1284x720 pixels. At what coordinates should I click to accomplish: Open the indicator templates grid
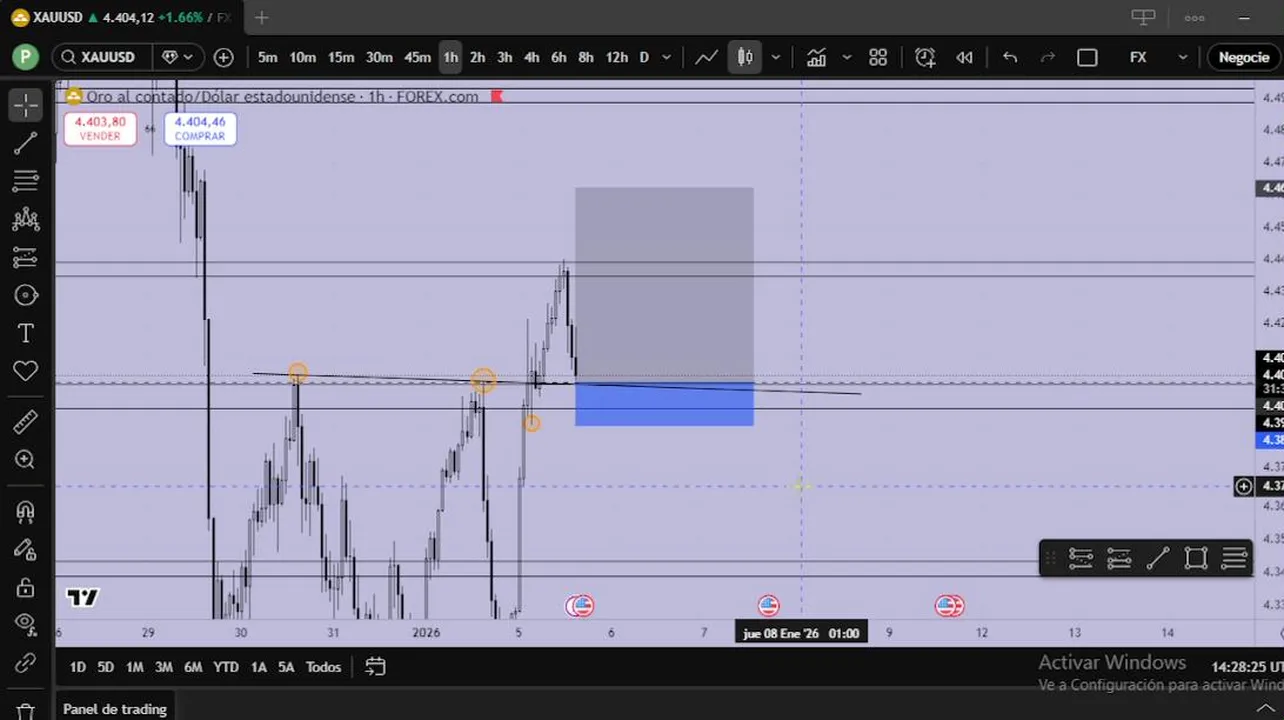click(x=878, y=57)
